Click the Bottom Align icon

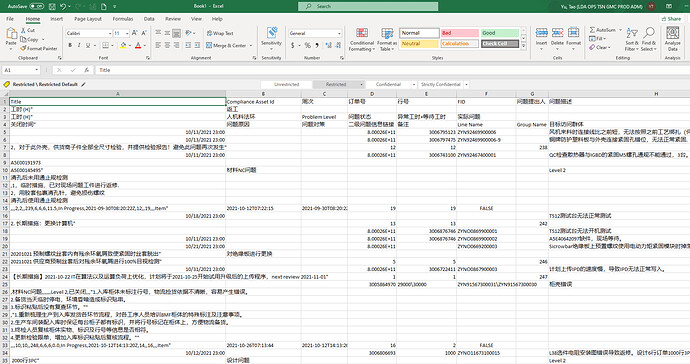pos(176,33)
